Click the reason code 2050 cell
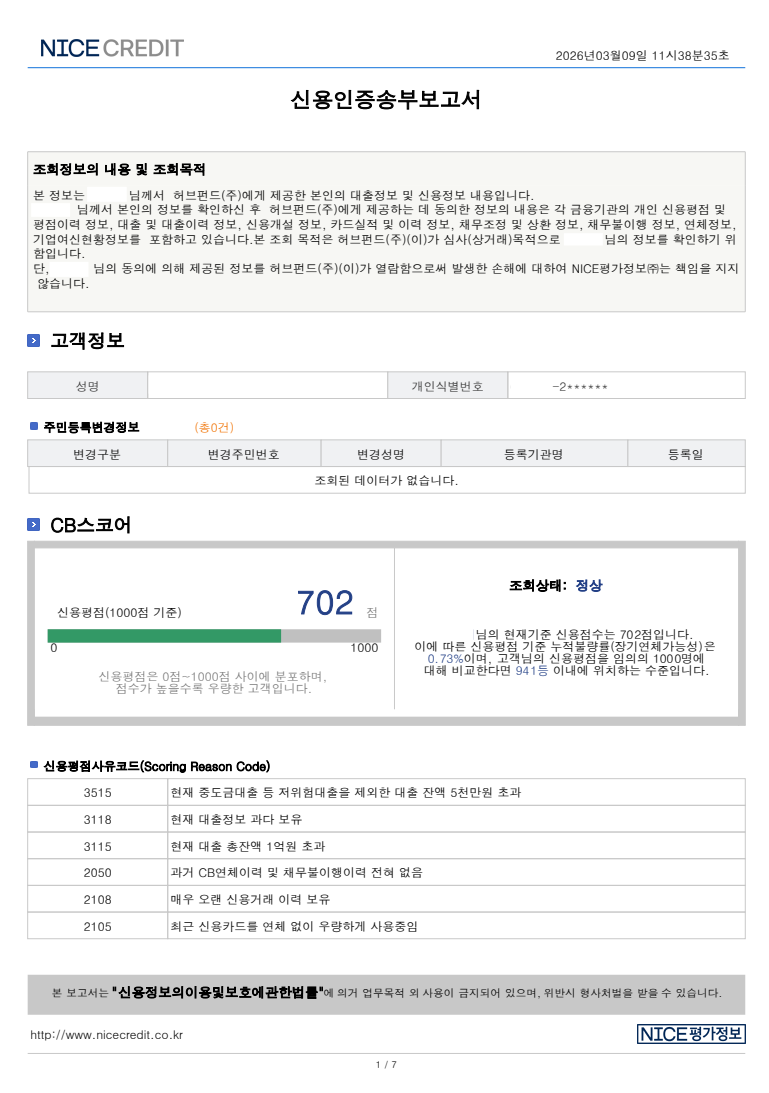This screenshot has height=1093, width=769. [x=98, y=873]
